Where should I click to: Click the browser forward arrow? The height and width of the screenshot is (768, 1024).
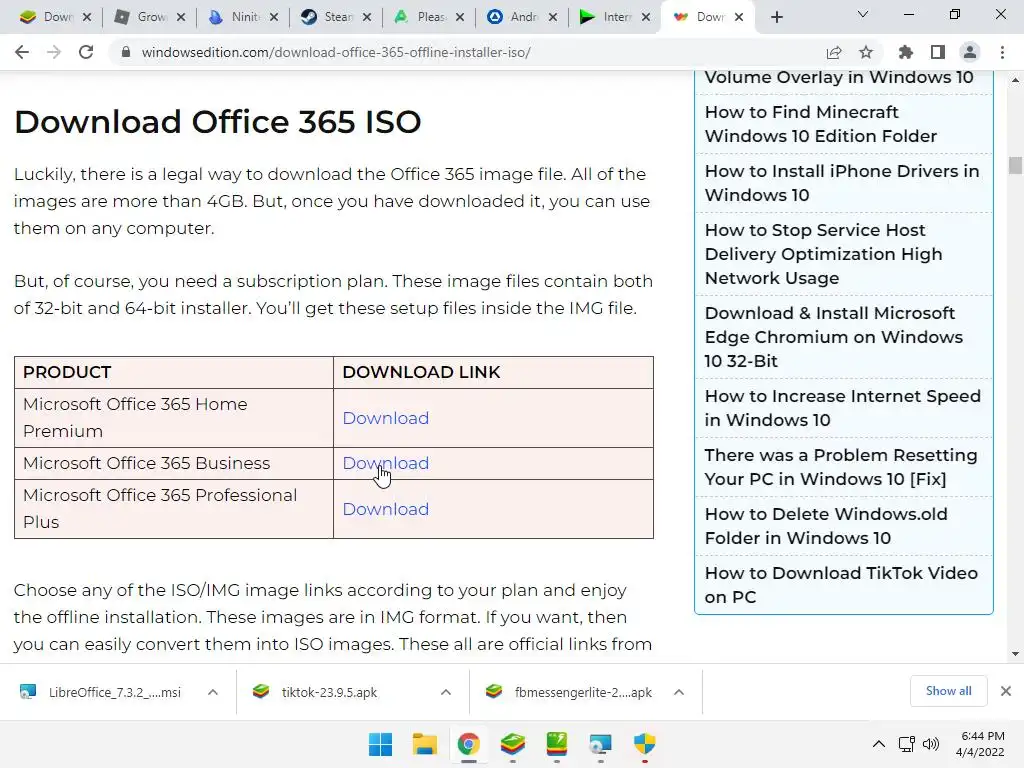tap(54, 52)
